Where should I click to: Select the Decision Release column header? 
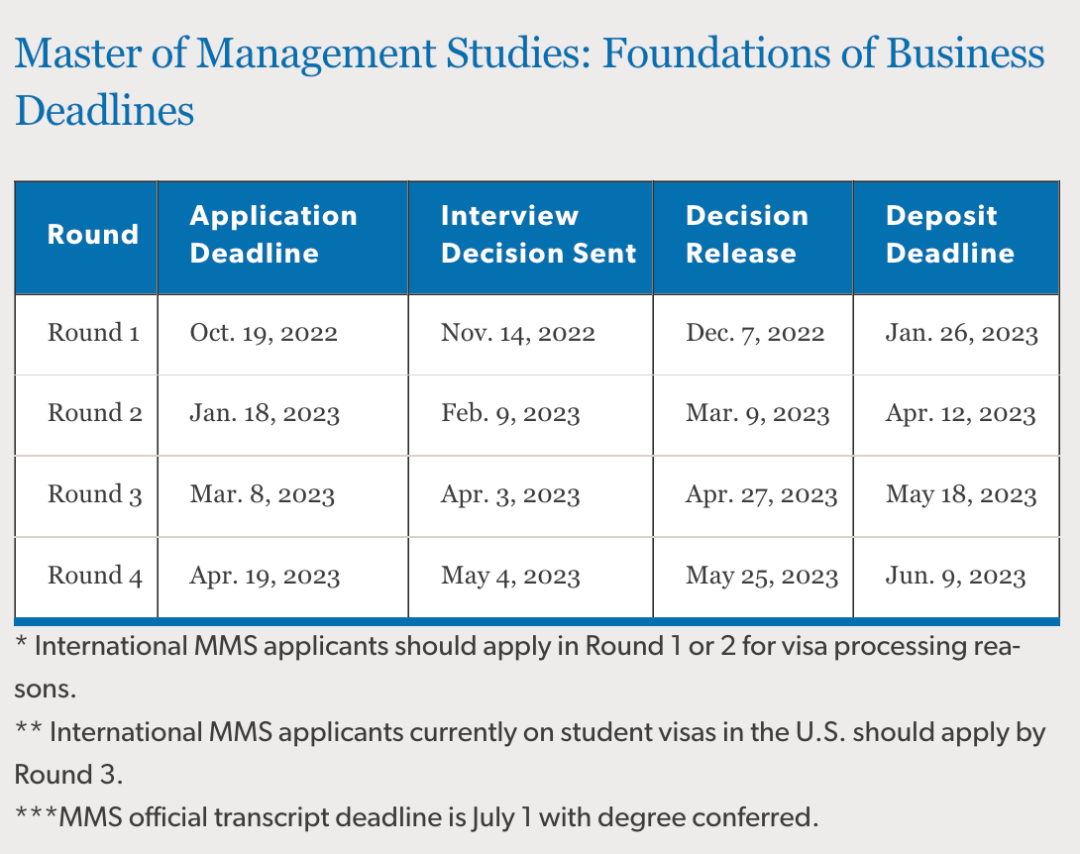[747, 235]
